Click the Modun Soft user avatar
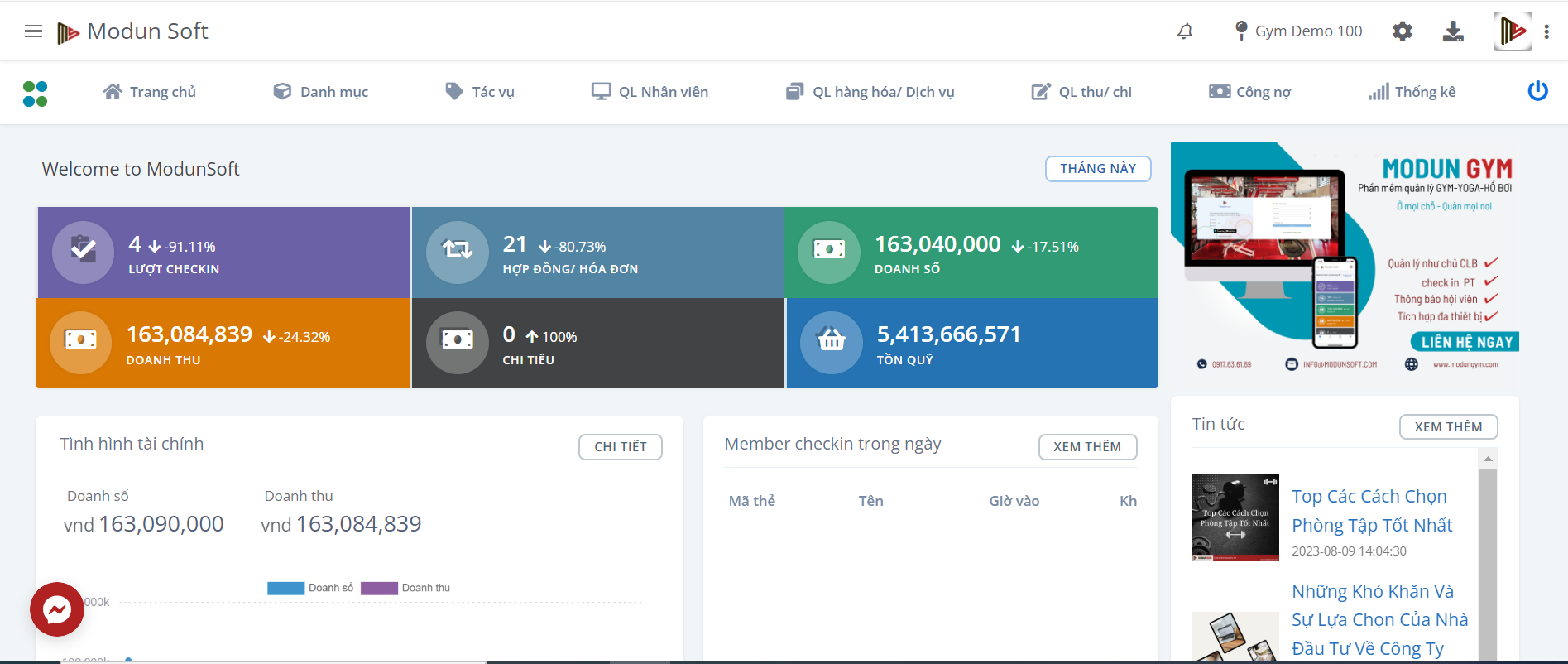 [x=1512, y=31]
